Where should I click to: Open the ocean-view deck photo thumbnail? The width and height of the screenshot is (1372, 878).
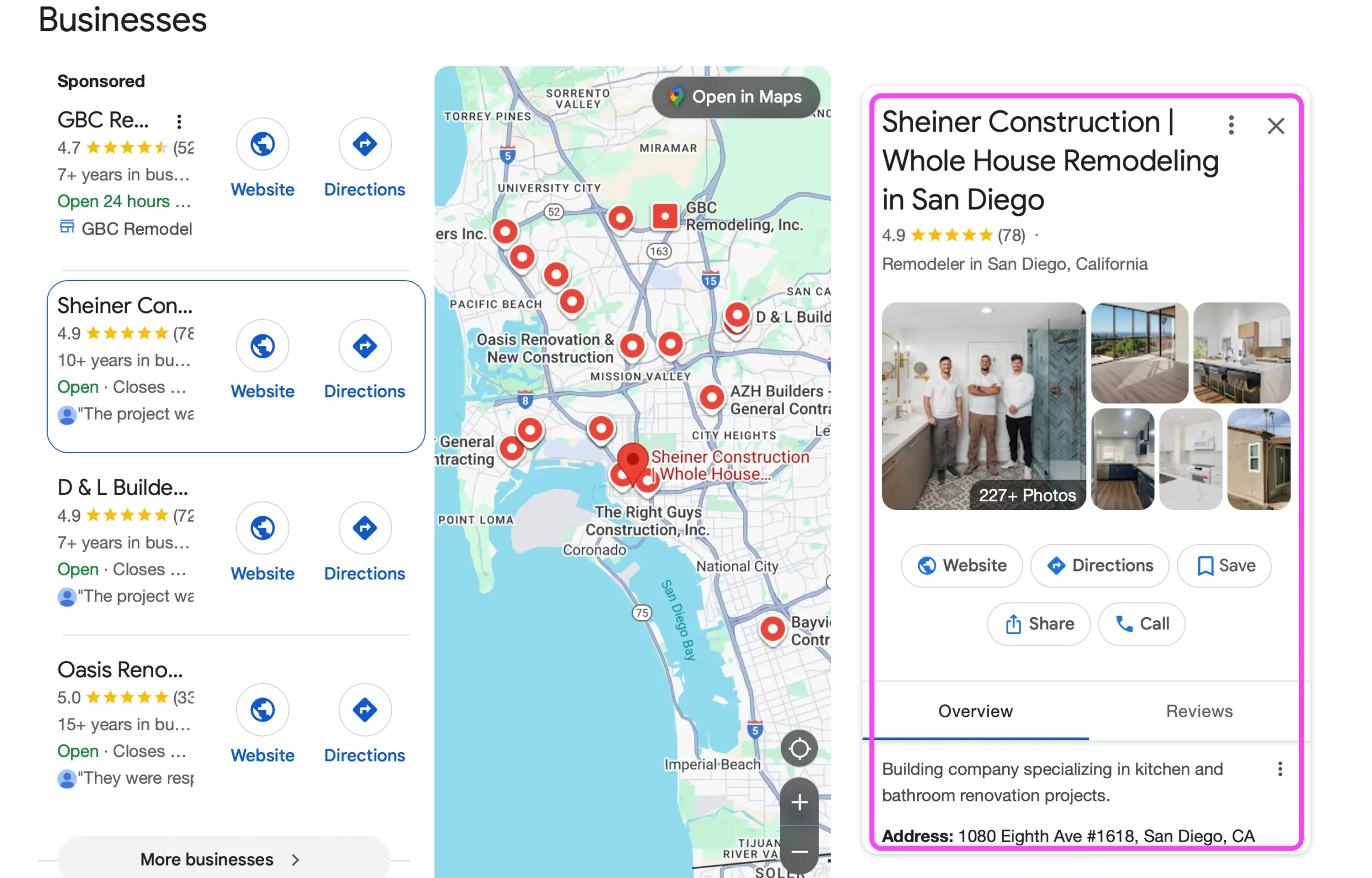tap(1139, 353)
